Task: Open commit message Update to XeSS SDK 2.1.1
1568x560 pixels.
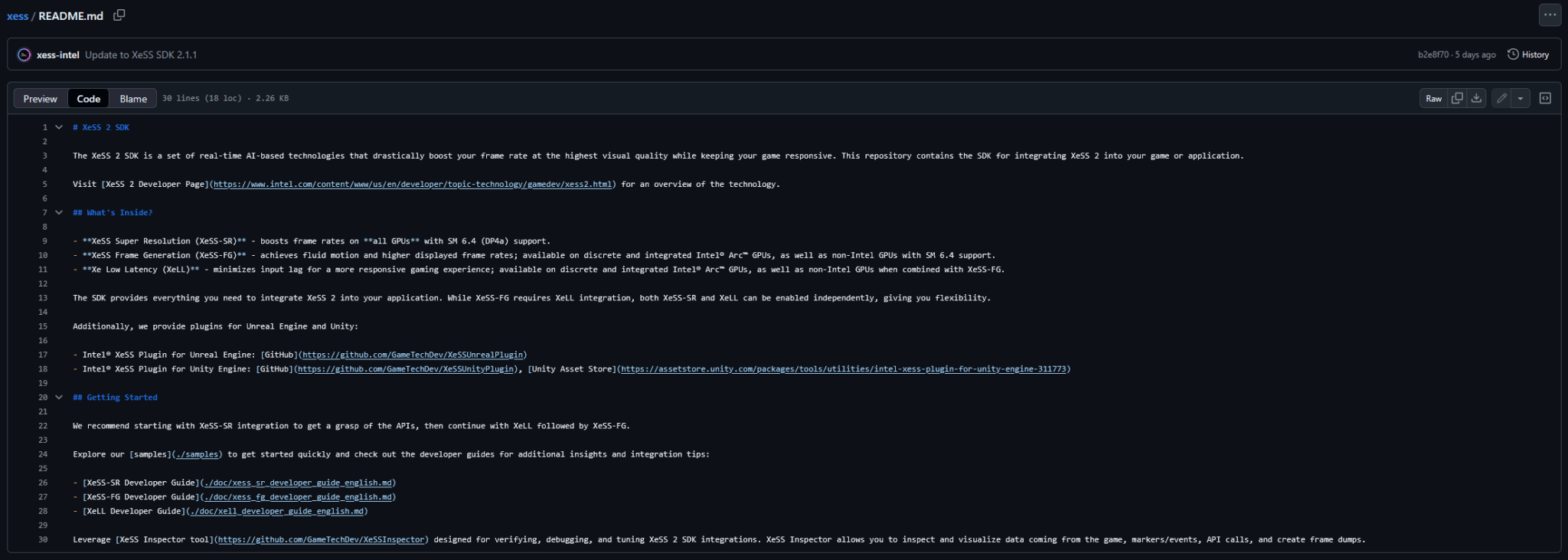Action: [x=141, y=54]
